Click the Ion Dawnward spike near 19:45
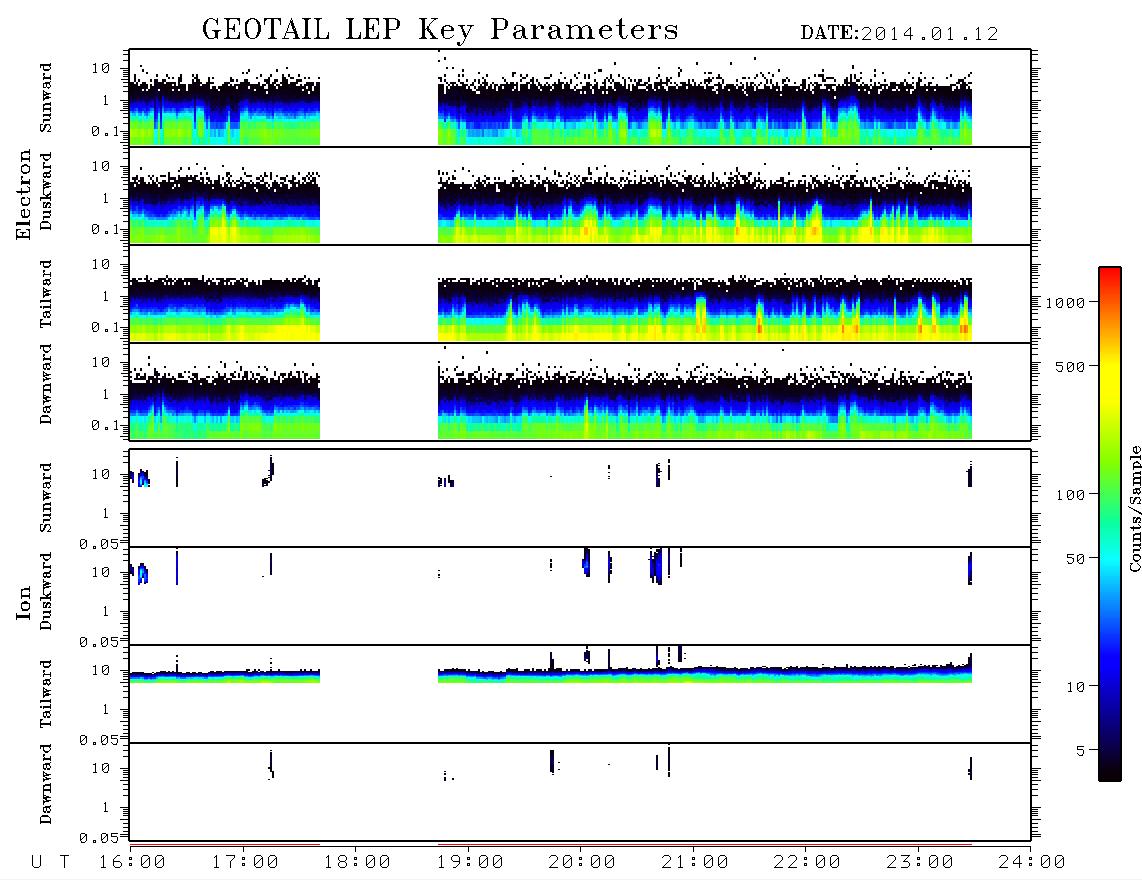This screenshot has width=1142, height=880. point(552,761)
